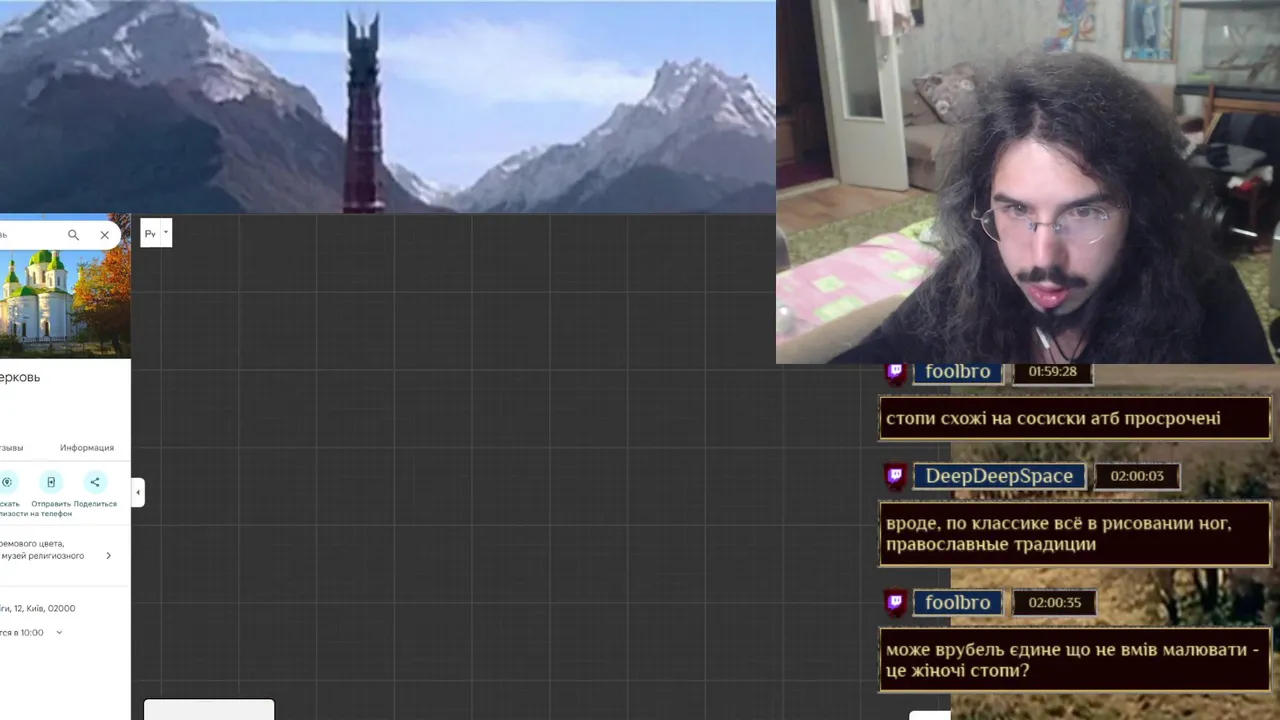Viewport: 1280px width, 720px height.
Task: Open the Ру language dropdown
Action: pos(156,233)
